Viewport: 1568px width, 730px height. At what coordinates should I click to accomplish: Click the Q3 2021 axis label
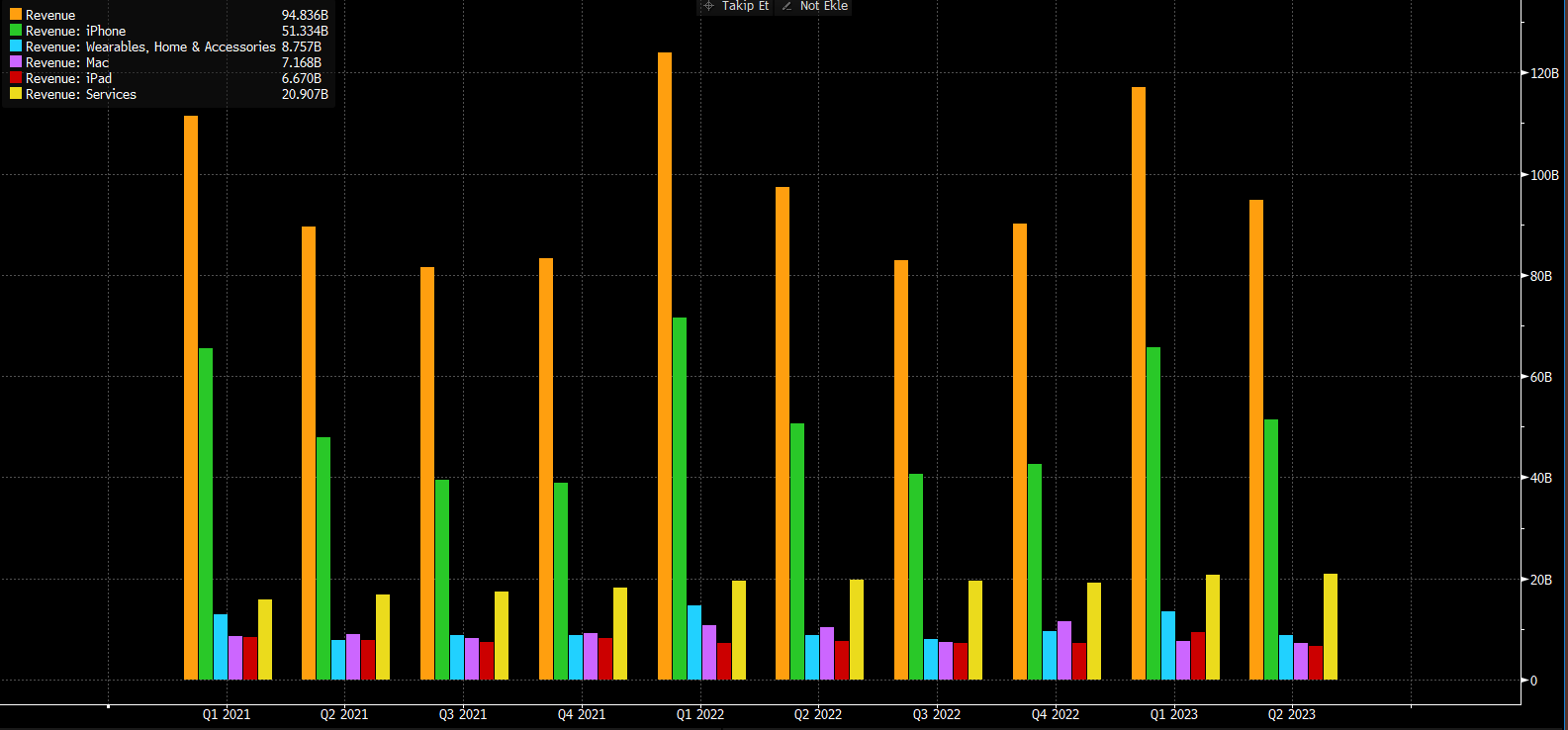click(463, 714)
